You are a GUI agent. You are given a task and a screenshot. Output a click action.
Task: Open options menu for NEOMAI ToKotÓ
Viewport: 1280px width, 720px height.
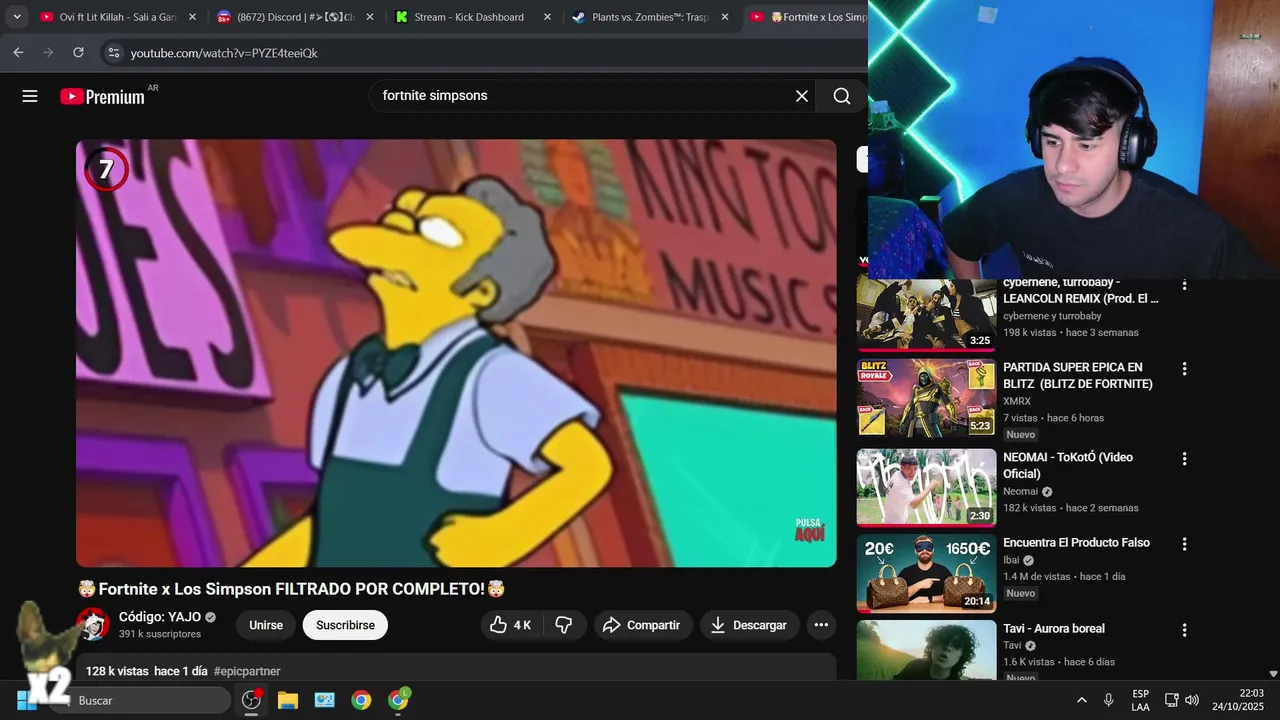[x=1184, y=459]
